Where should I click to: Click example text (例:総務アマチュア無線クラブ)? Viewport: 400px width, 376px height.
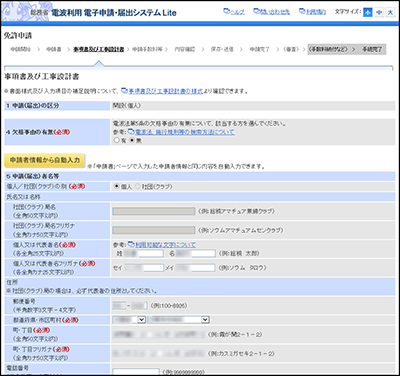pos(236,211)
